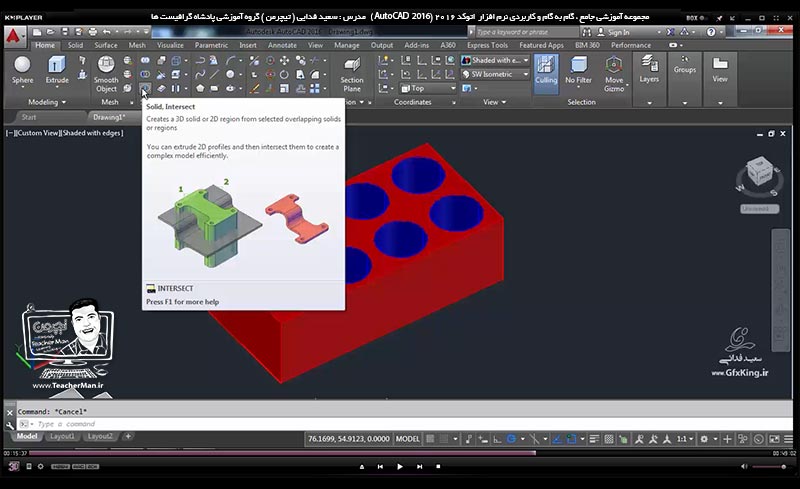Open the Coordinates panel dialog launcher arrow
800x489 pixels.
(454, 103)
